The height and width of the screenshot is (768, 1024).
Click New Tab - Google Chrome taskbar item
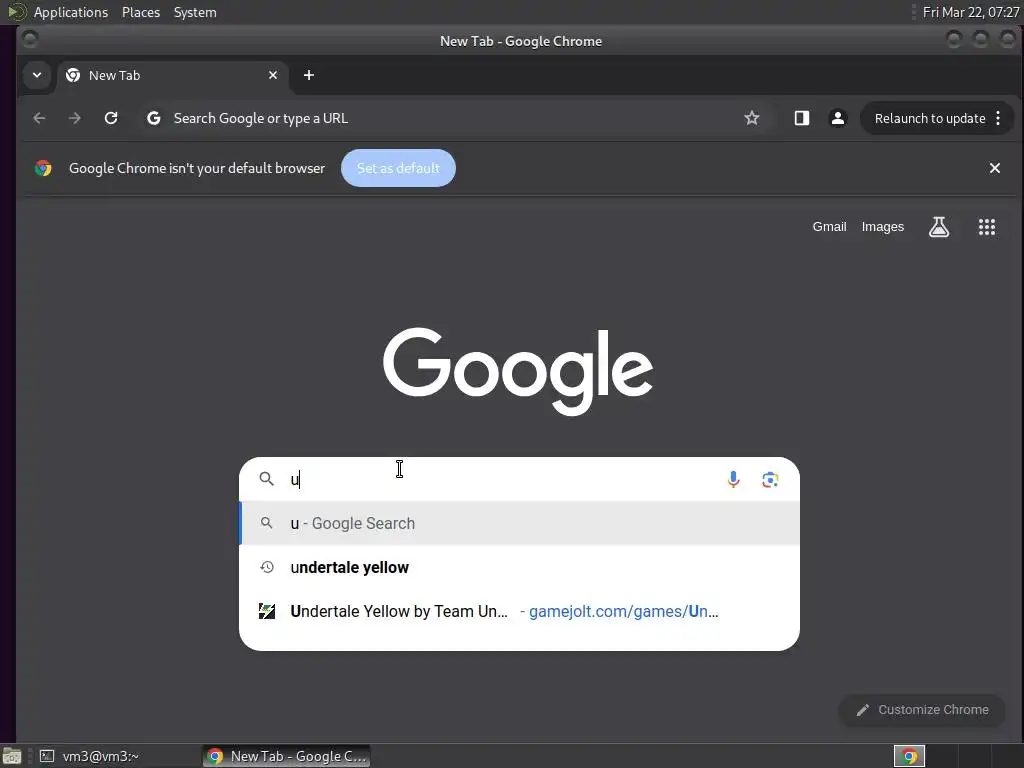click(x=287, y=756)
